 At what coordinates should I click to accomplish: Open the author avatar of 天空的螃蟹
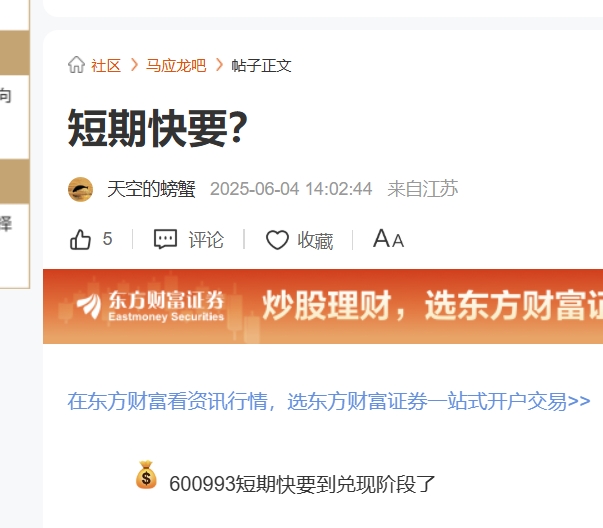pyautogui.click(x=80, y=189)
